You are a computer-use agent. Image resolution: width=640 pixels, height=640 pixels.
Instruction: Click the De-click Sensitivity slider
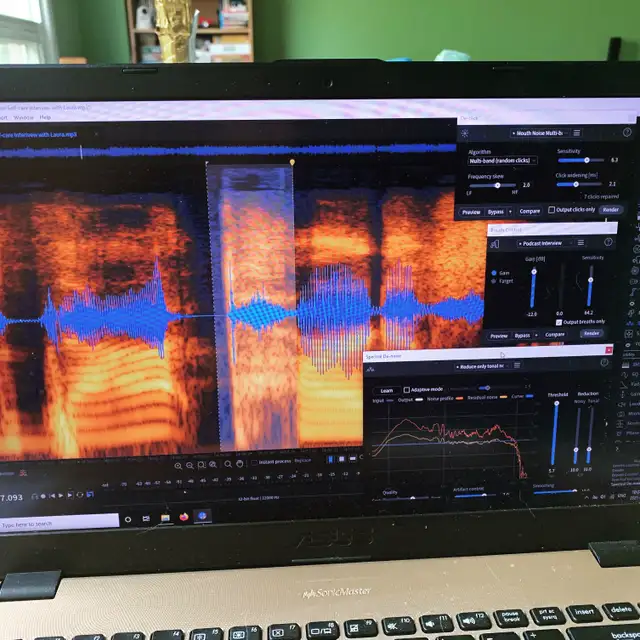pos(581,160)
